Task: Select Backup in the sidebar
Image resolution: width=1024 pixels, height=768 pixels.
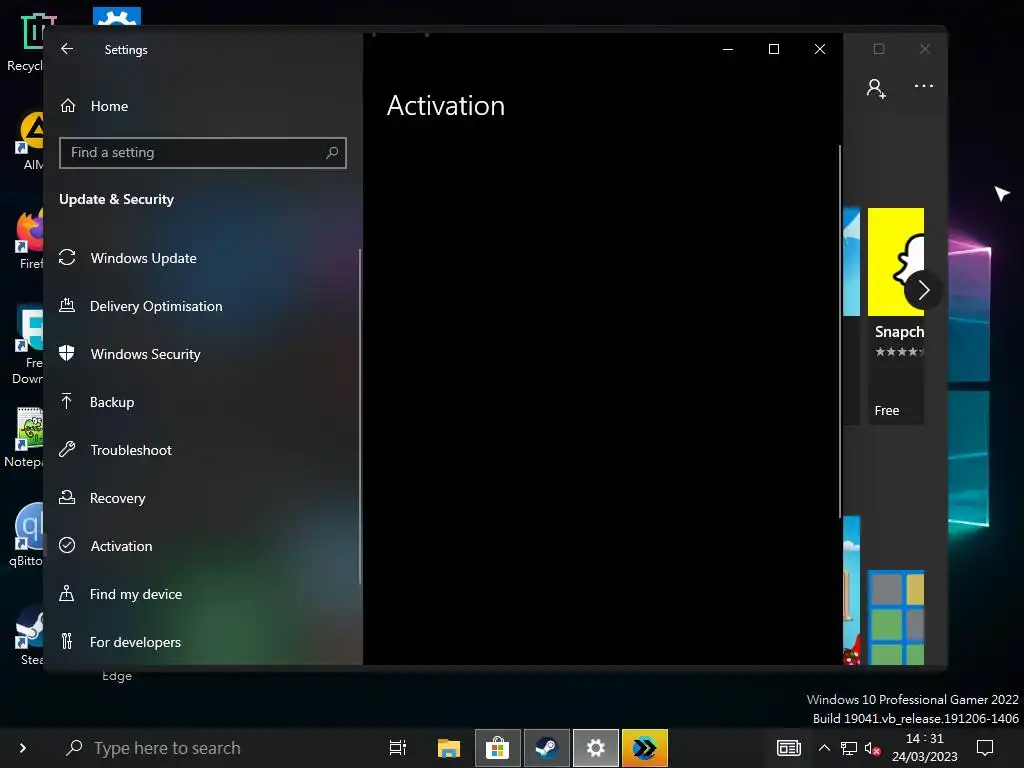Action: [x=112, y=402]
